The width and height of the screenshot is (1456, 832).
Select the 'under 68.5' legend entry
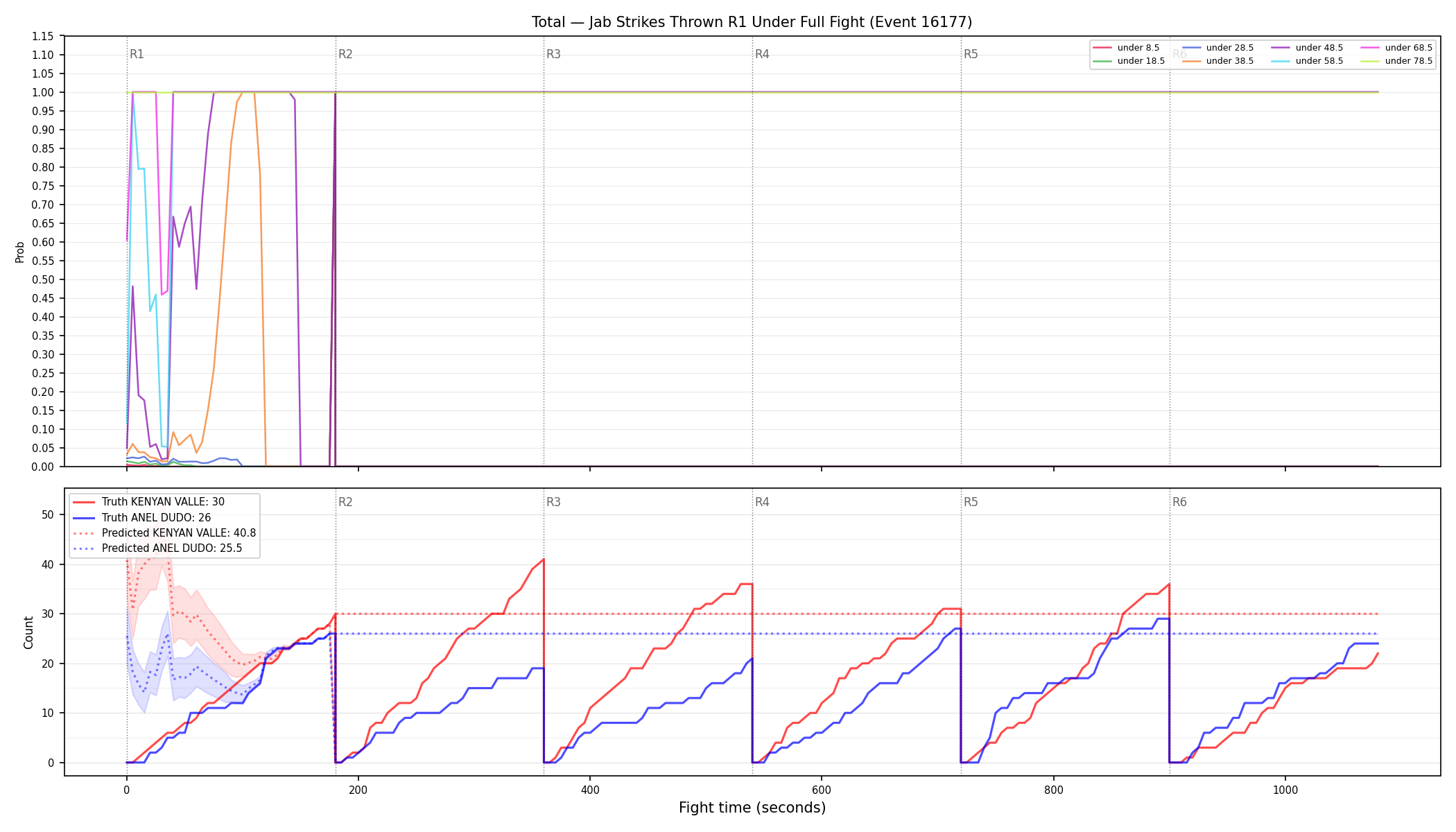pos(1397,48)
